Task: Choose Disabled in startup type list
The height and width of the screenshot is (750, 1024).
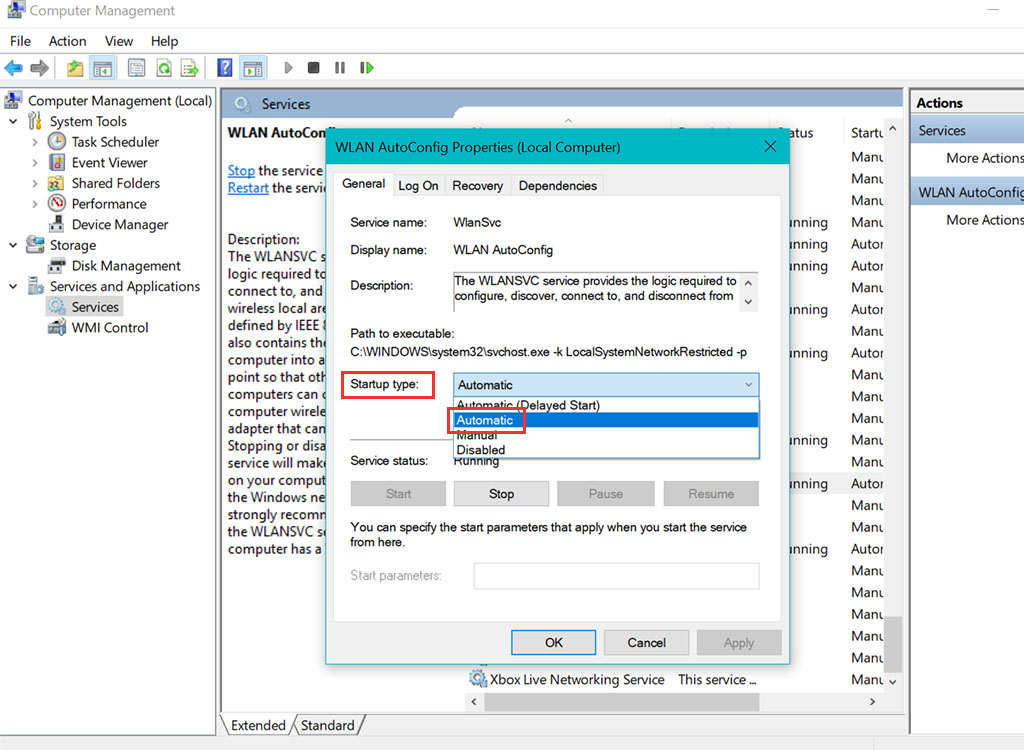Action: 606,449
